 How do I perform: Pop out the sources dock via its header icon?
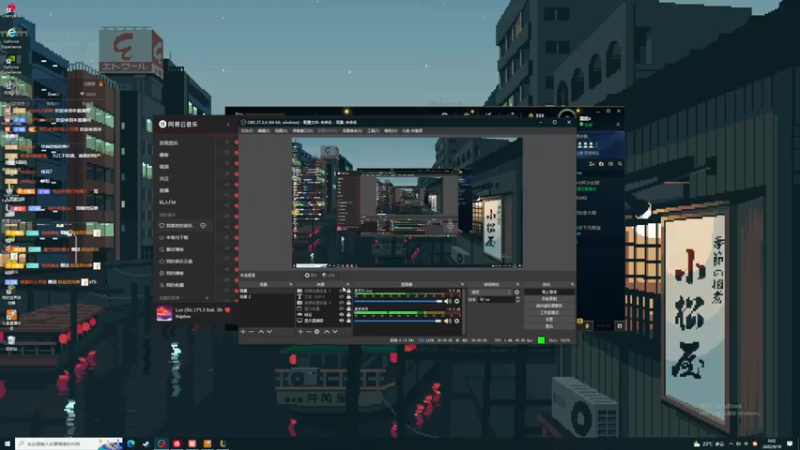point(348,284)
